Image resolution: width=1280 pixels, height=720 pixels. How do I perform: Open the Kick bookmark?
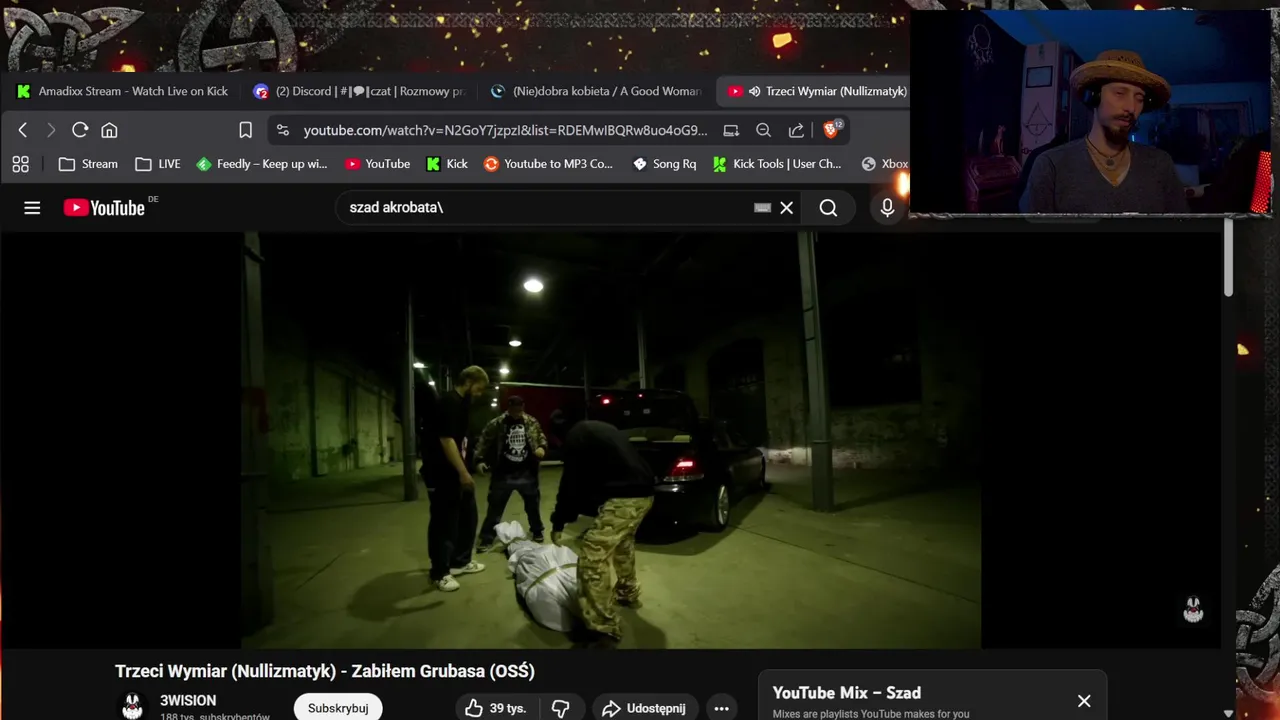447,164
